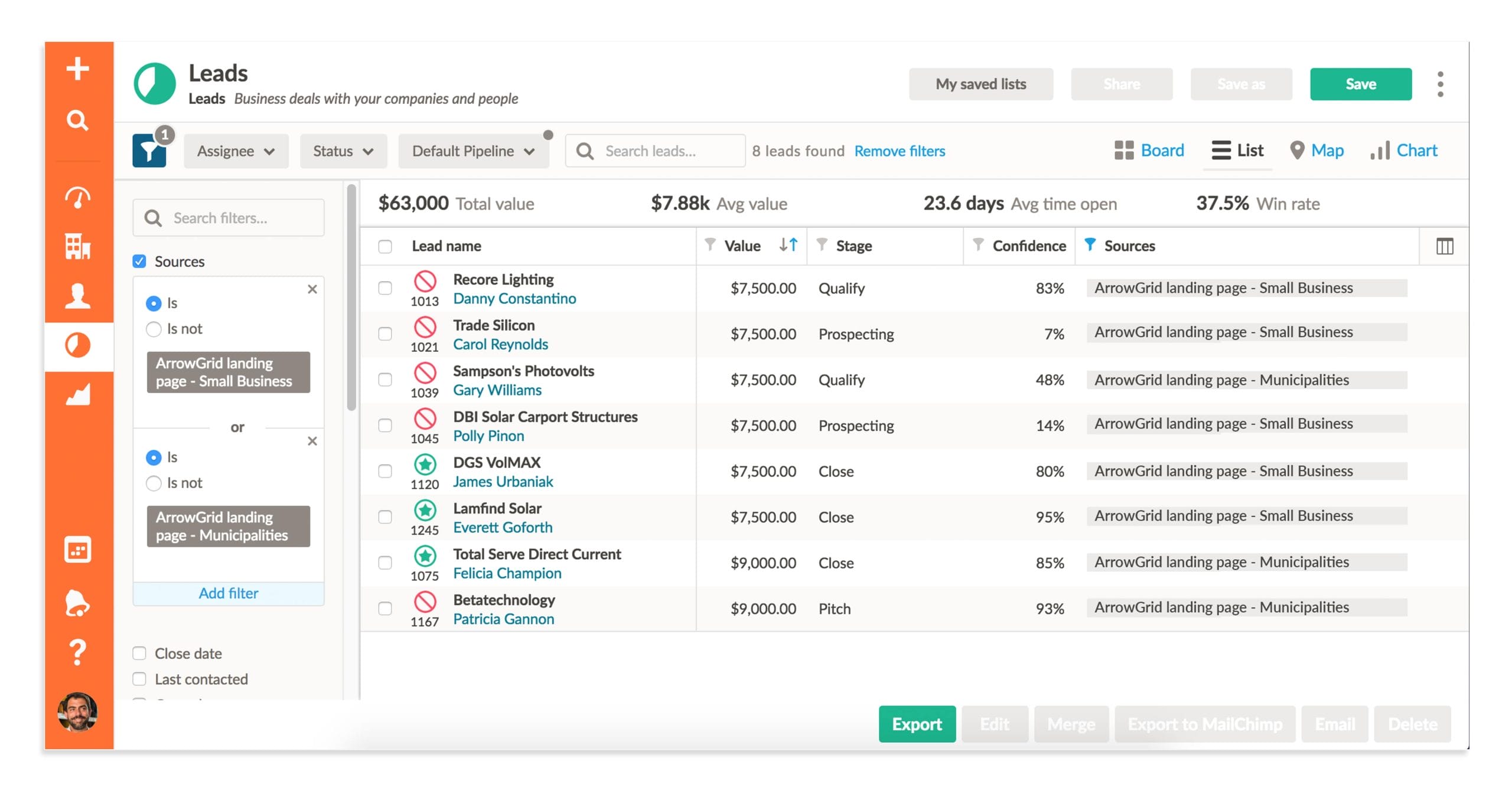The image size is (1512, 787).
Task: Open help using the question mark icon
Action: pyautogui.click(x=77, y=652)
